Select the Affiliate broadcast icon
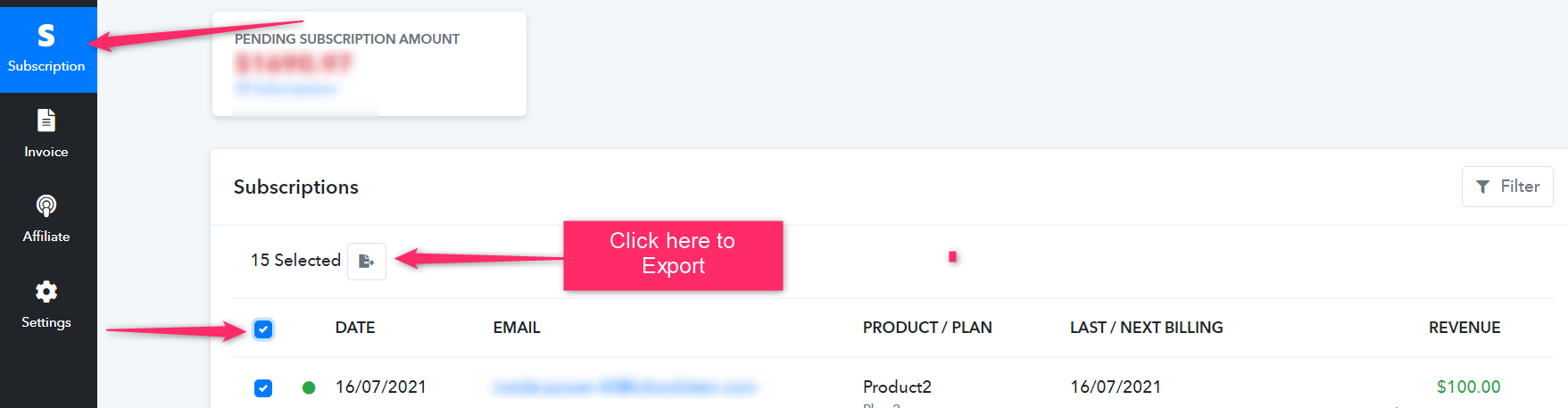Image resolution: width=1568 pixels, height=408 pixels. click(x=46, y=206)
